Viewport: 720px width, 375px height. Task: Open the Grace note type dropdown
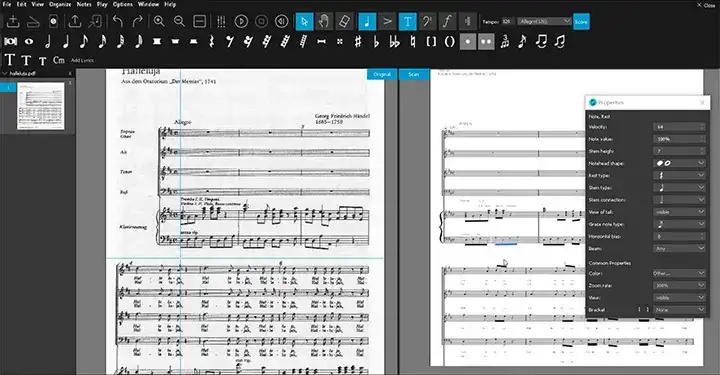tap(679, 224)
